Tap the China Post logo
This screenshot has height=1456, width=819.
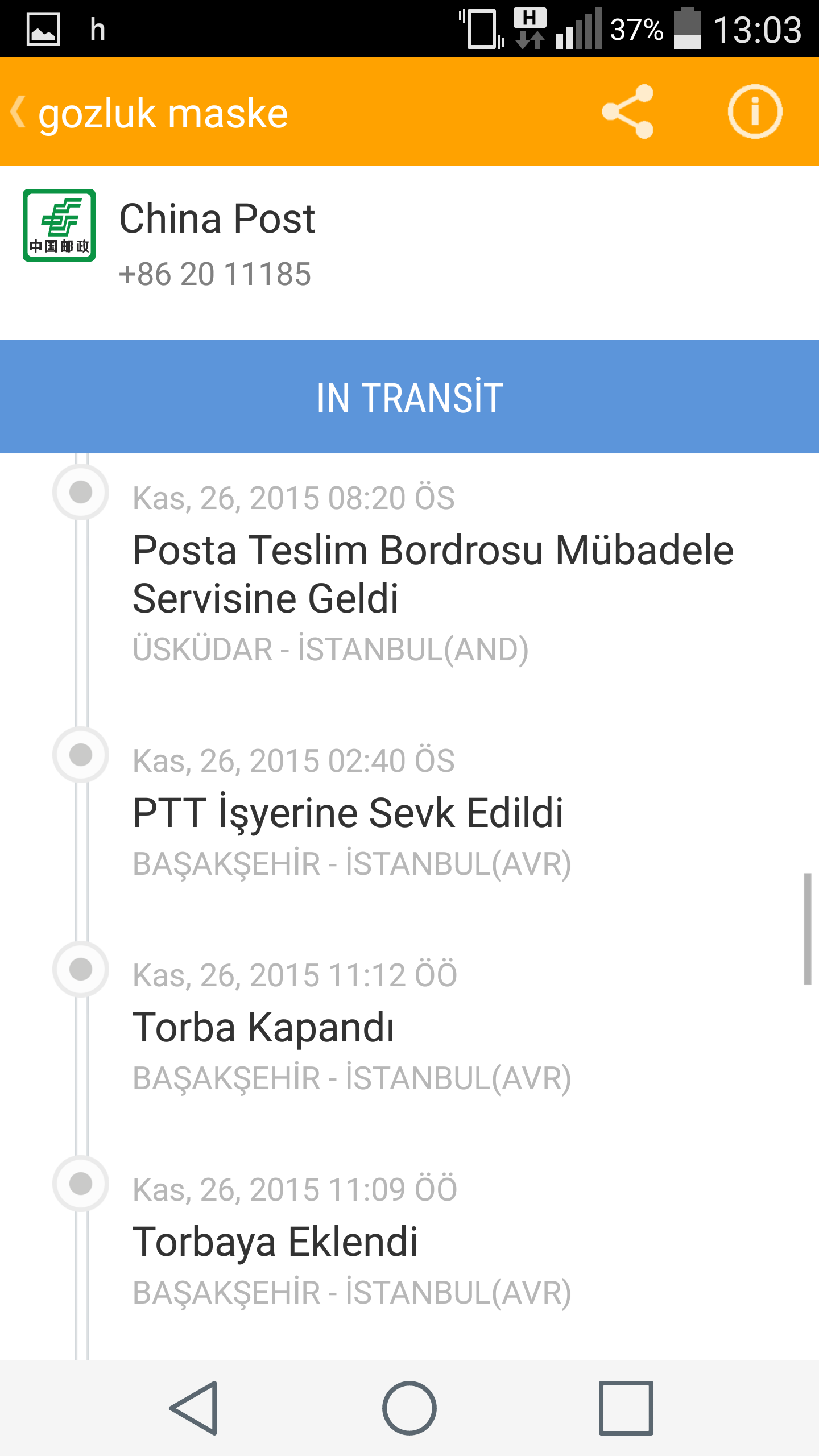click(59, 225)
